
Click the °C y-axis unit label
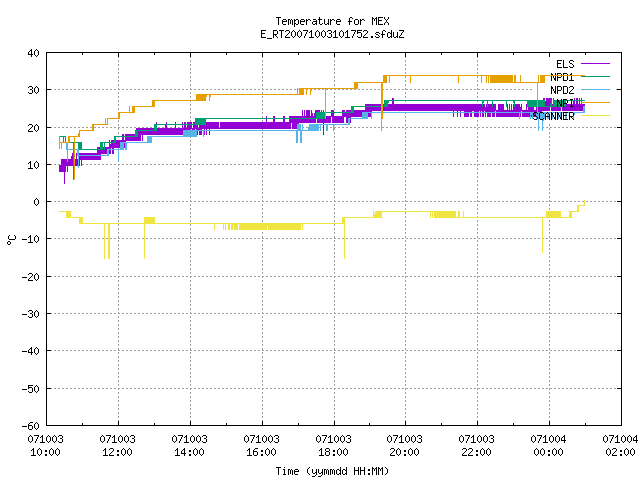click(11, 240)
